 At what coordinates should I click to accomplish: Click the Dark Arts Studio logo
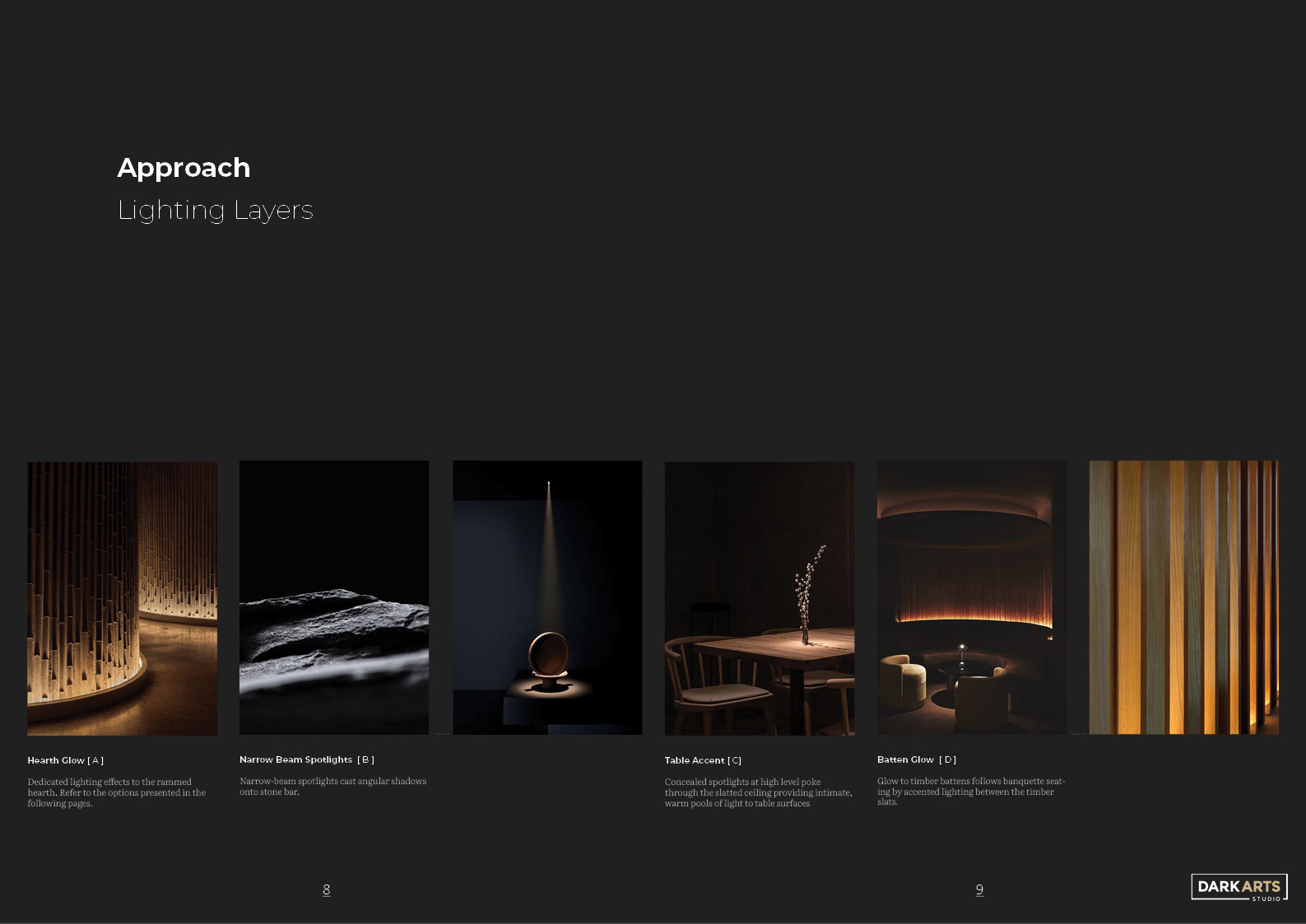click(1239, 887)
